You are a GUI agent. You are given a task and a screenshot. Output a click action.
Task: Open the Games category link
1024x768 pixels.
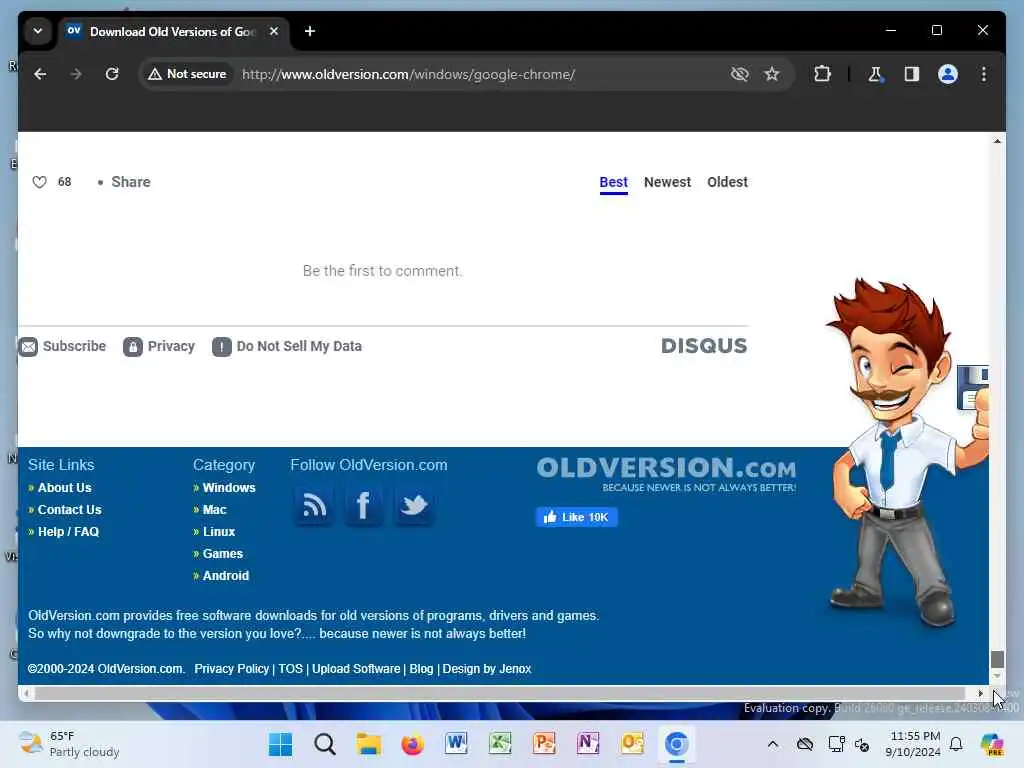223,554
